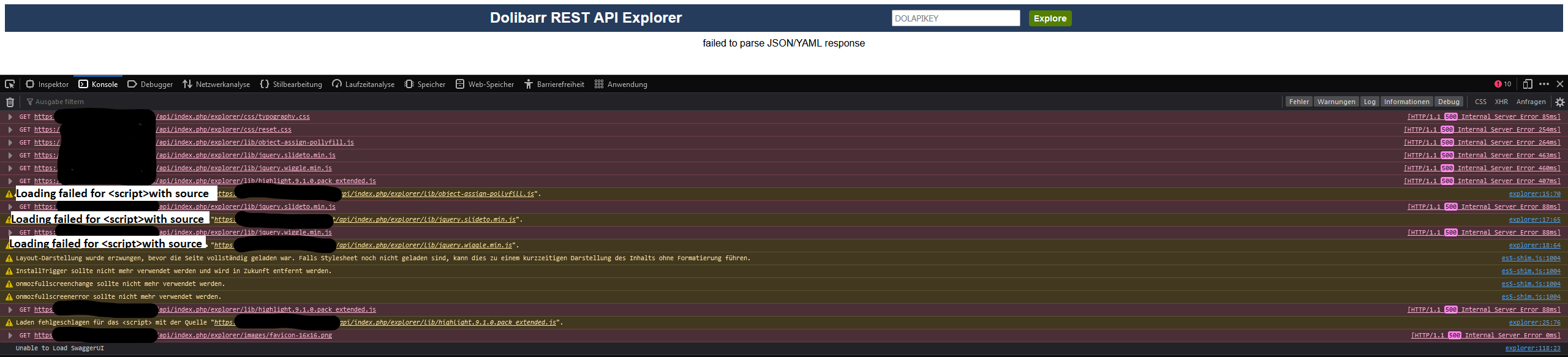Screen dimensions: 1568x357
Task: Expand the jquery.wiggle.min.js request with 460ms
Action: click(10, 168)
